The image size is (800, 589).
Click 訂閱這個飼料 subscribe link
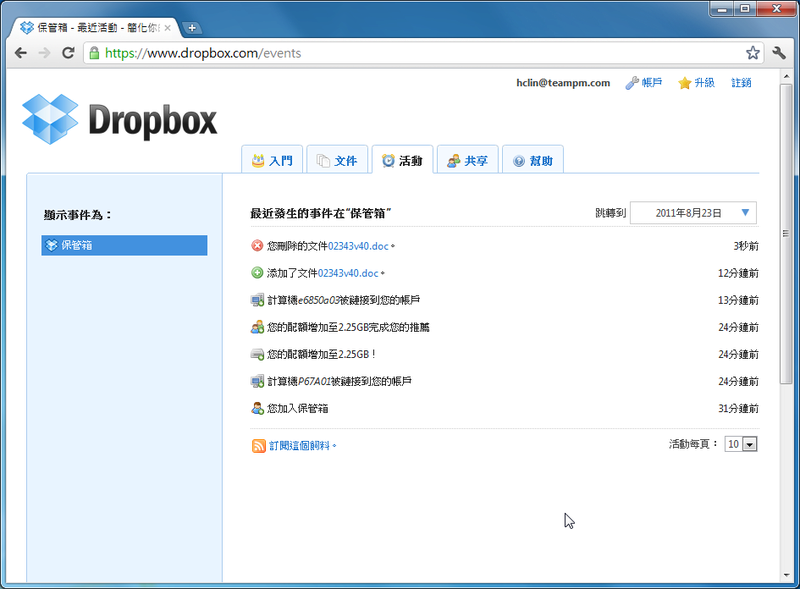[x=299, y=446]
